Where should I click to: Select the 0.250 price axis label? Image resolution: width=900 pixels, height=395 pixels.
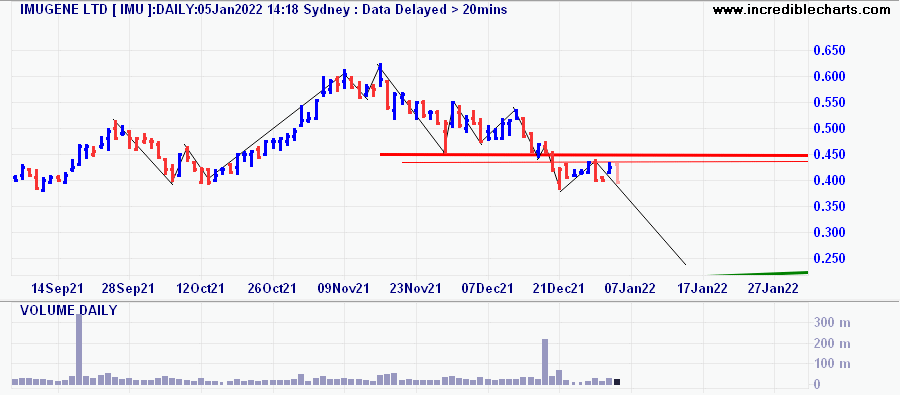829,259
